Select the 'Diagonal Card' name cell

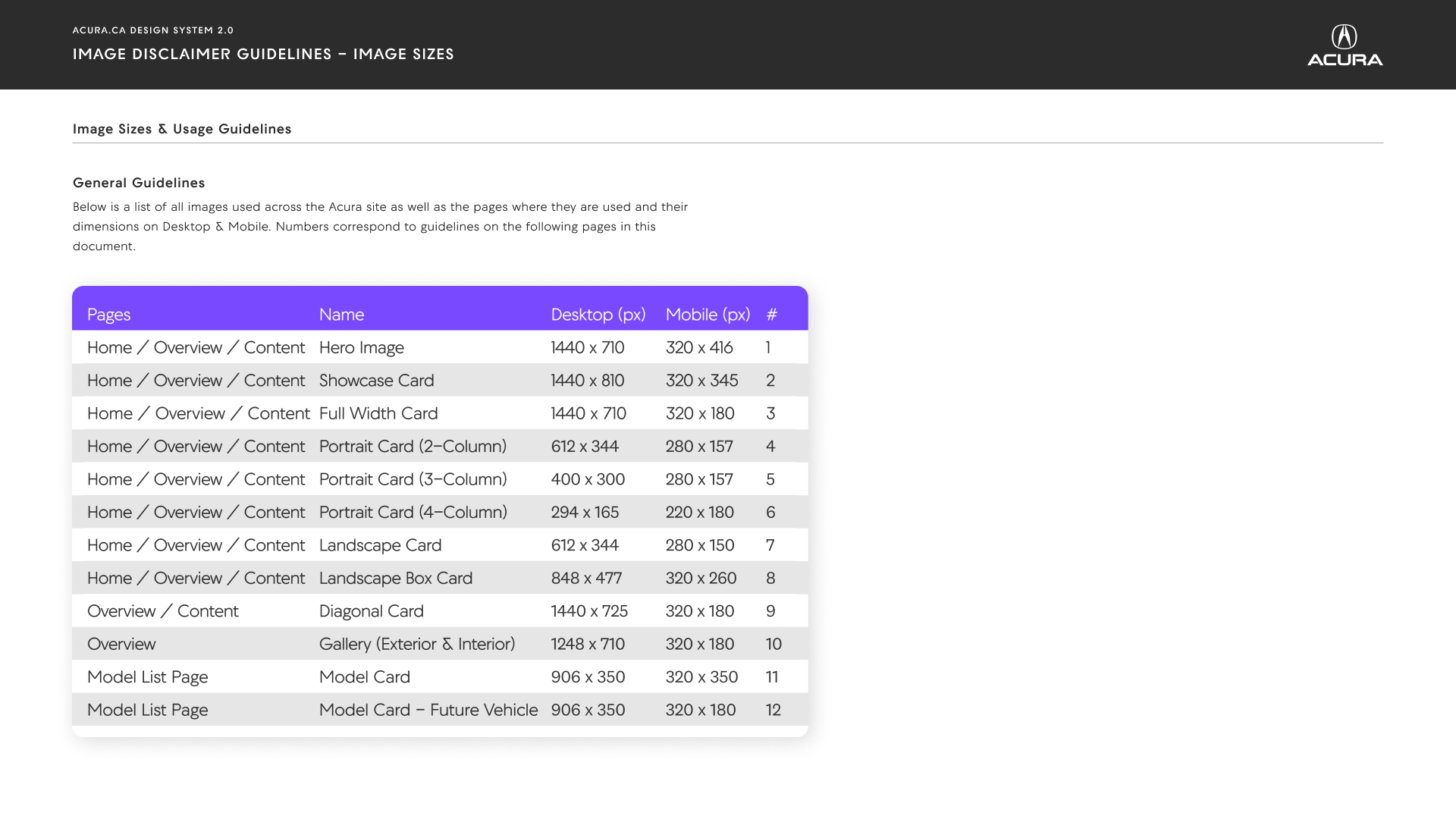tap(372, 611)
